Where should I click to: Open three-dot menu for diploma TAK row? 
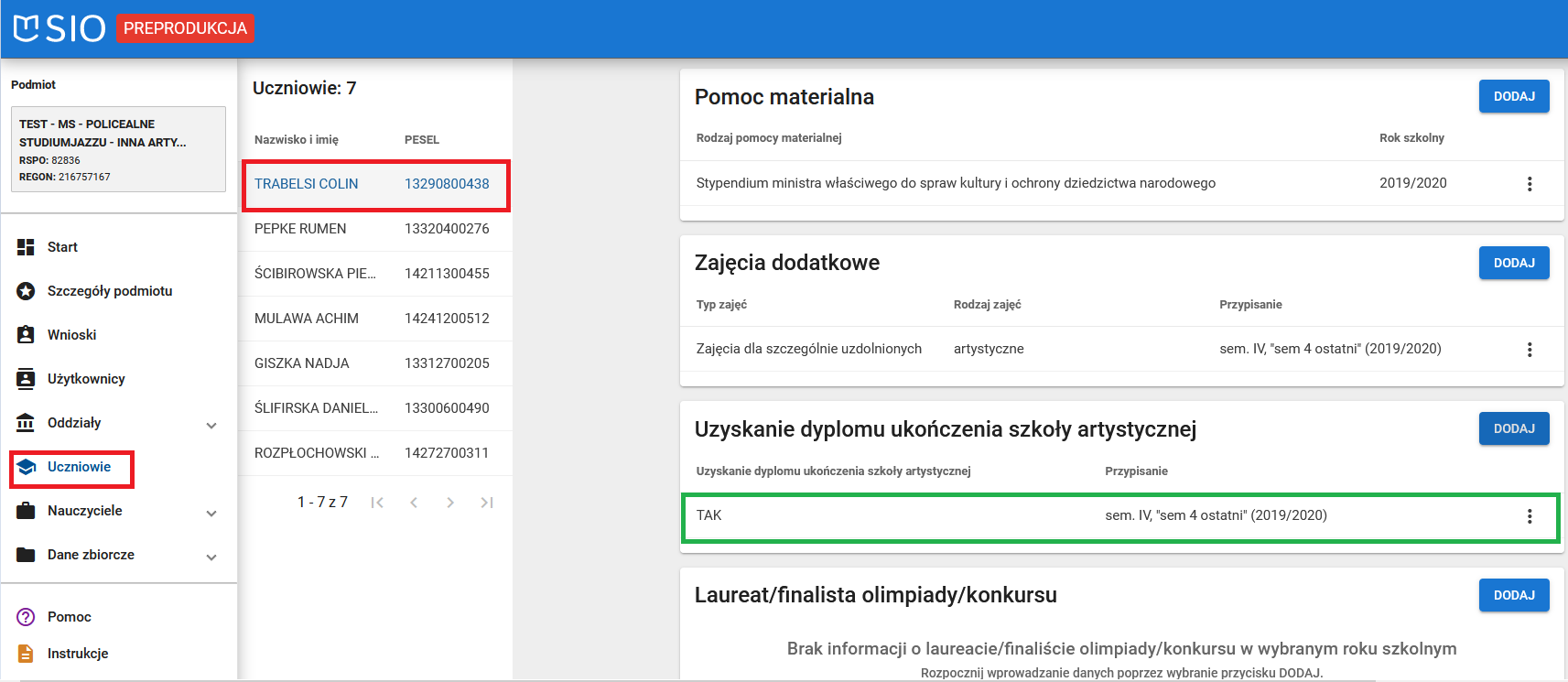coord(1529,516)
